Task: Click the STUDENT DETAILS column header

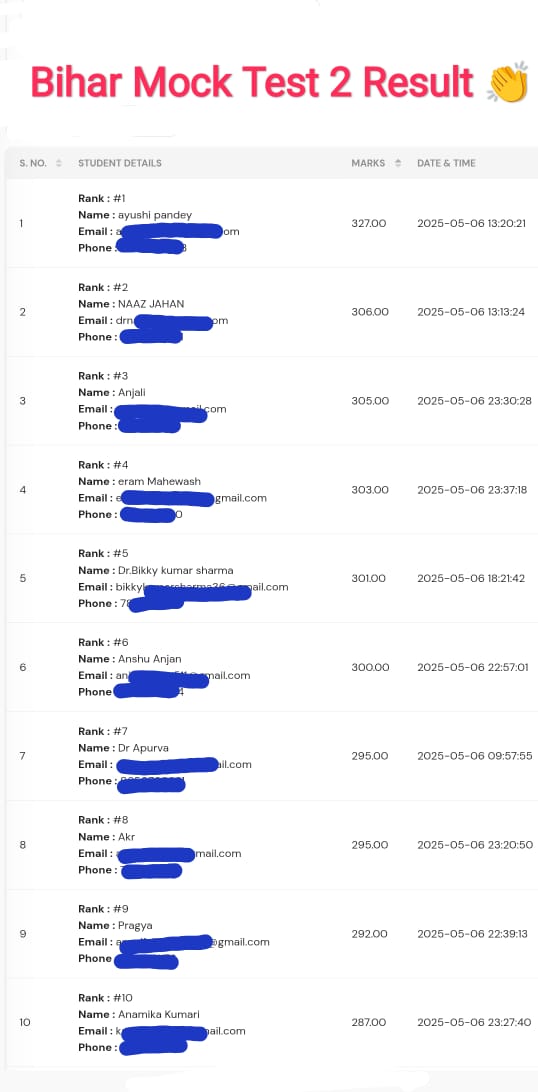Action: (x=120, y=163)
